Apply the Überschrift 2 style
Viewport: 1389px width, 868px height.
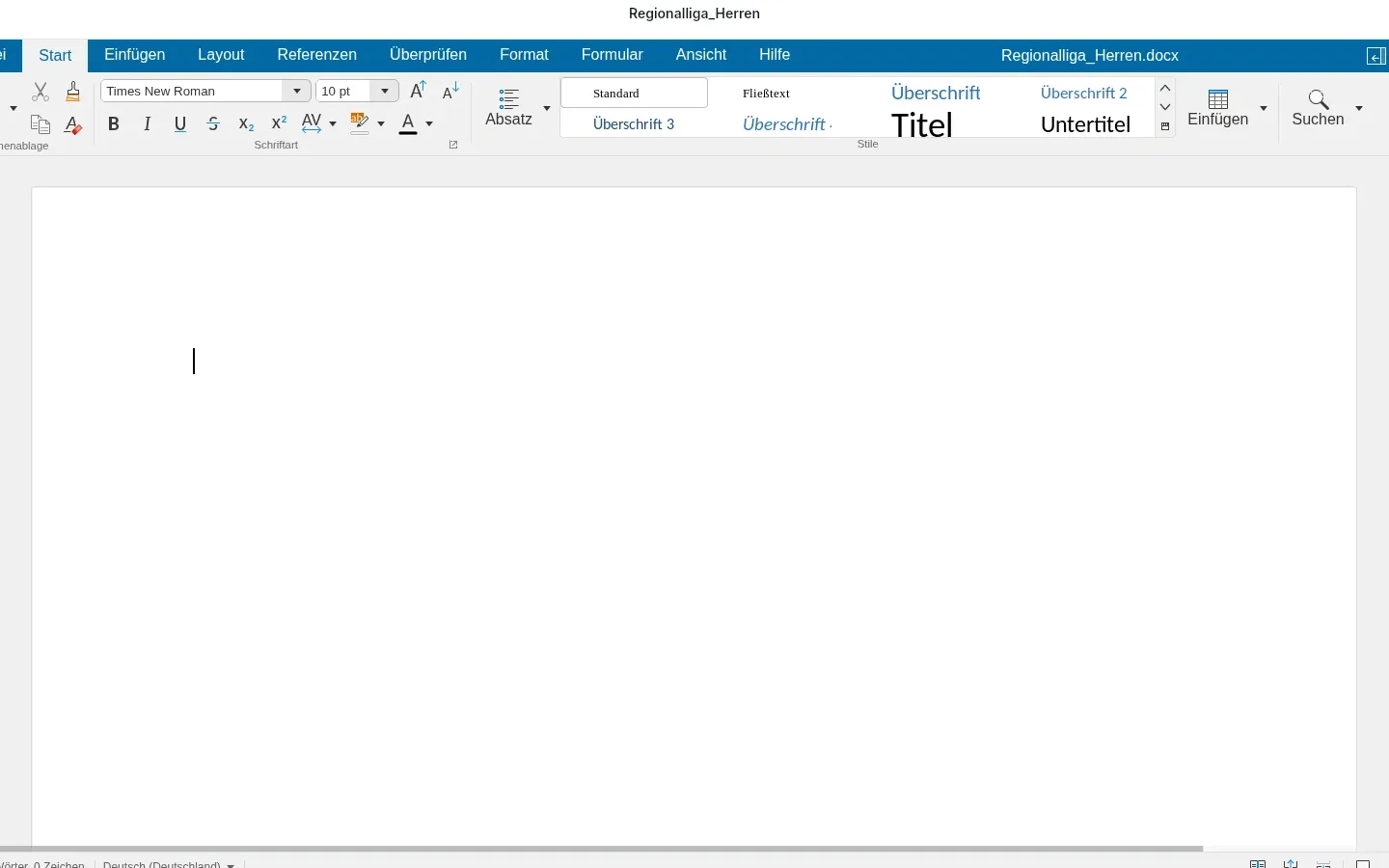(x=1084, y=93)
